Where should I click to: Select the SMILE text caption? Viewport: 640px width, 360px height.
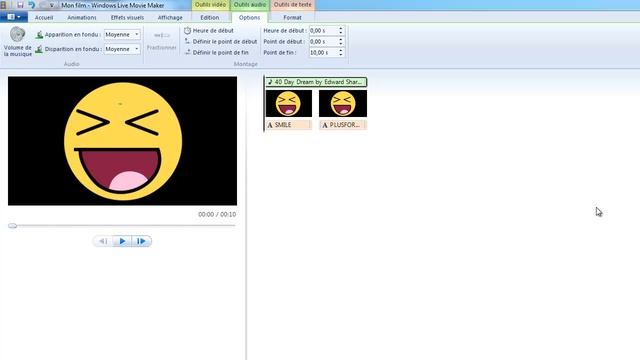point(289,125)
